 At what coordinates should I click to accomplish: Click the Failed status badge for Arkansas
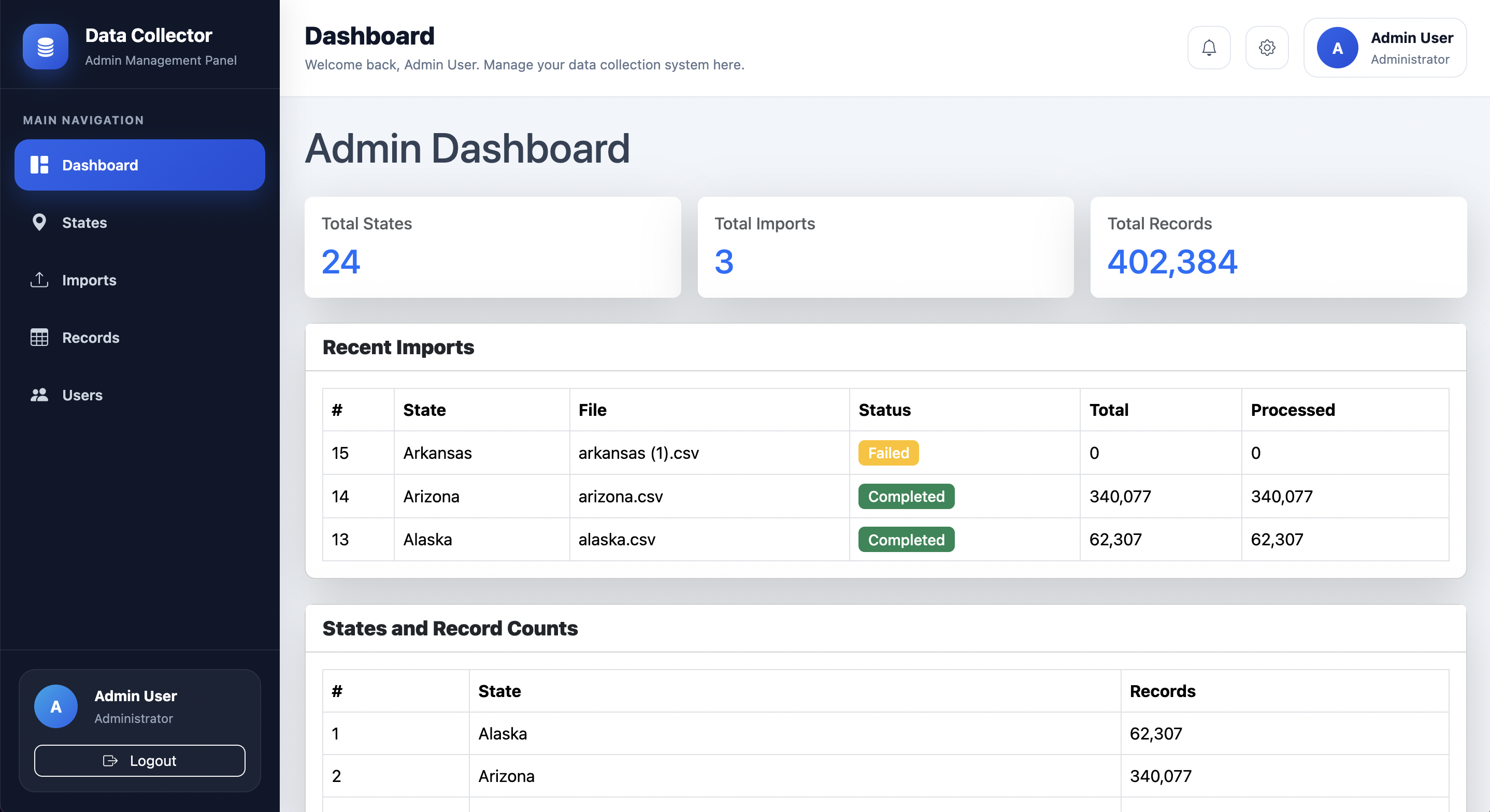[888, 453]
